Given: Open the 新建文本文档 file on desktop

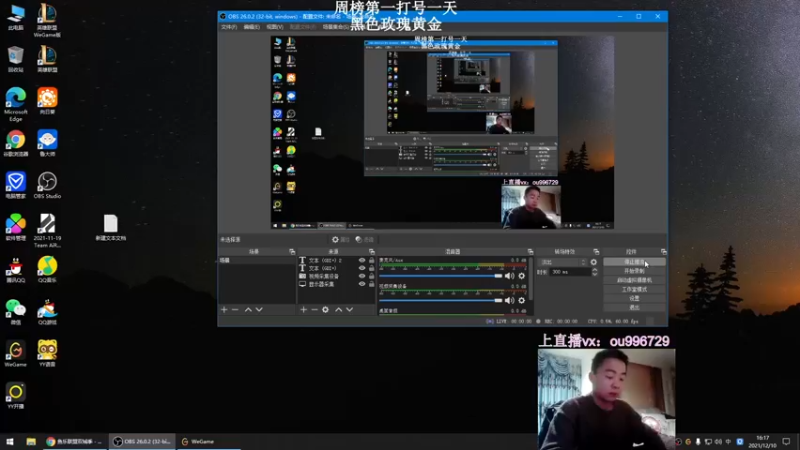Looking at the screenshot, I should click(x=111, y=228).
